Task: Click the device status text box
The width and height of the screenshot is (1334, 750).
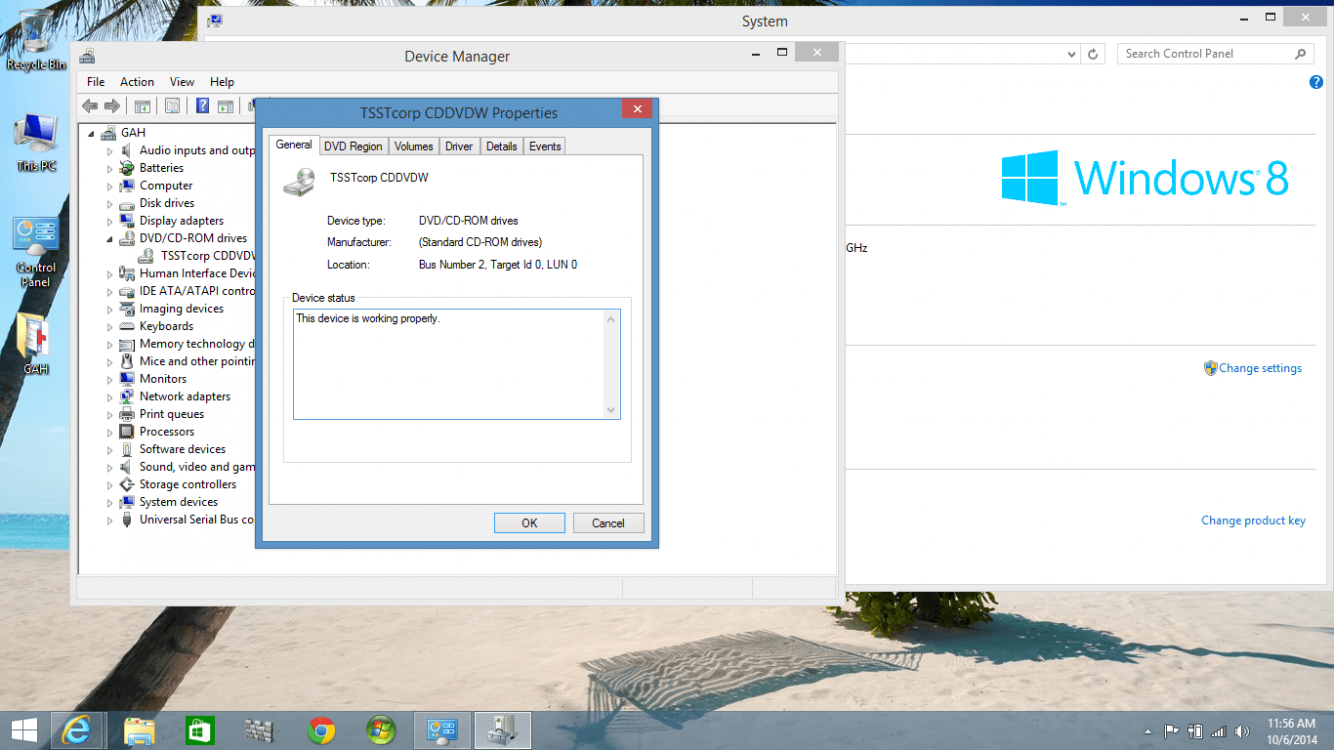Action: coord(457,364)
